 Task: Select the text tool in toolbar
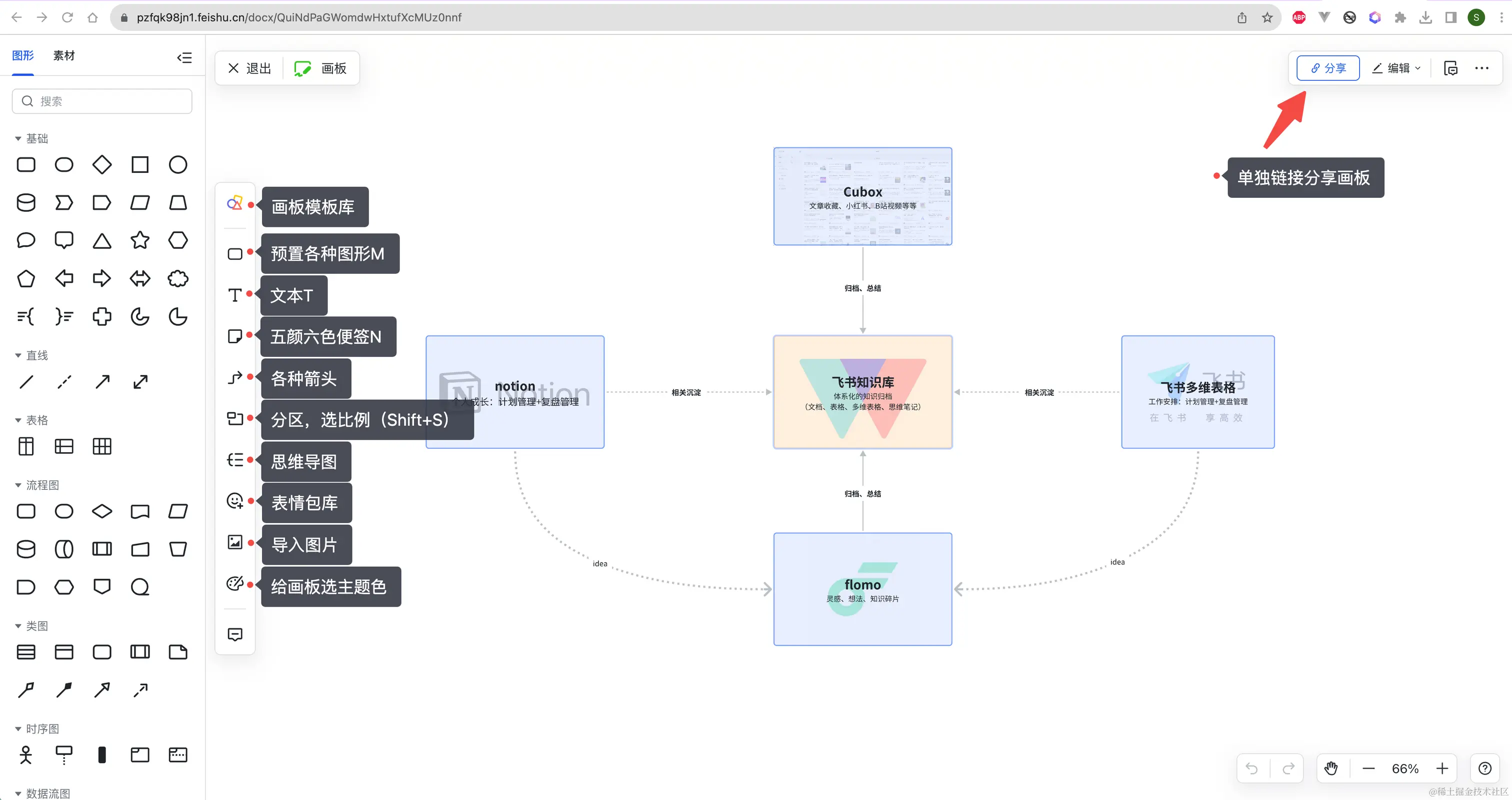tap(234, 295)
